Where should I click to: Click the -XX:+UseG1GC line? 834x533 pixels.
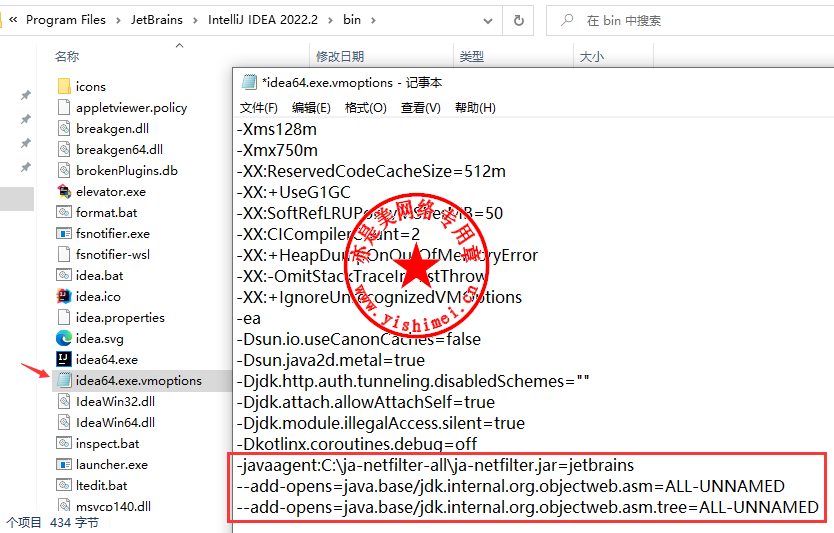click(294, 192)
